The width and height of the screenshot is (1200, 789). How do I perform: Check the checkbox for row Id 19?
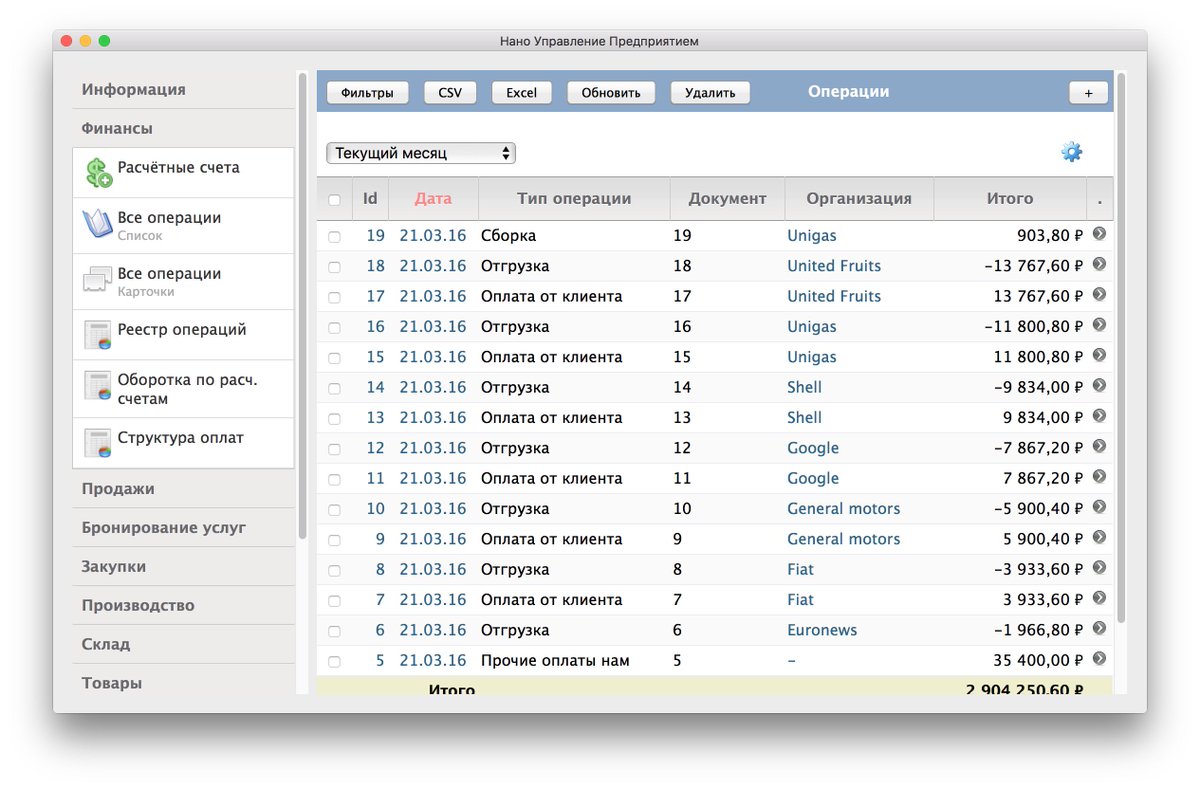(334, 235)
